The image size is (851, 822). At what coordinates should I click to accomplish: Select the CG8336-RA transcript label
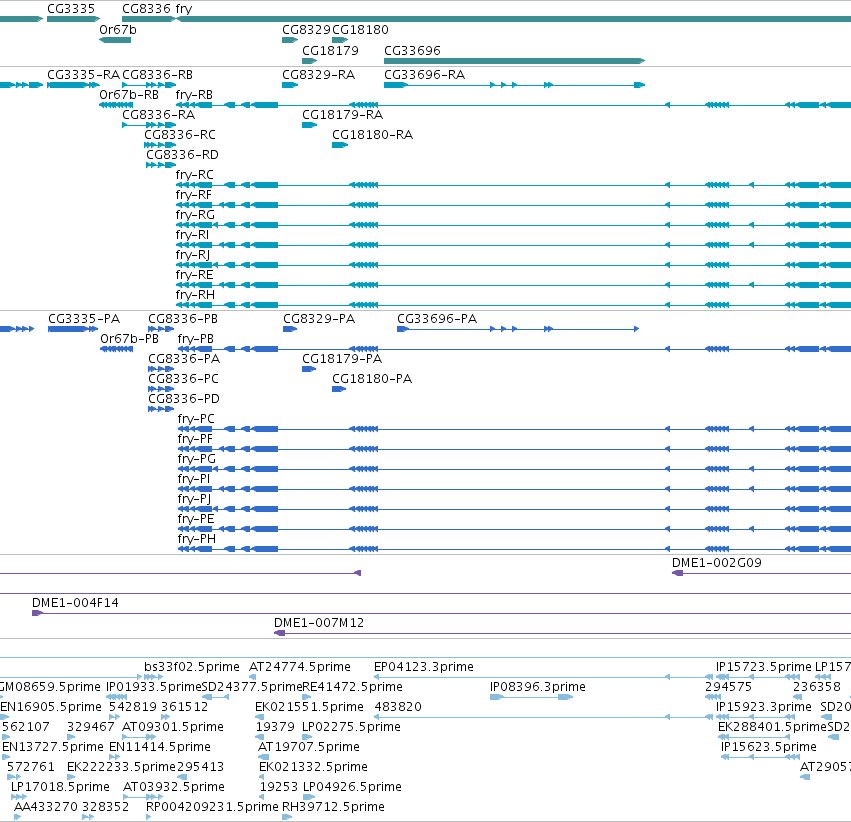pyautogui.click(x=158, y=115)
